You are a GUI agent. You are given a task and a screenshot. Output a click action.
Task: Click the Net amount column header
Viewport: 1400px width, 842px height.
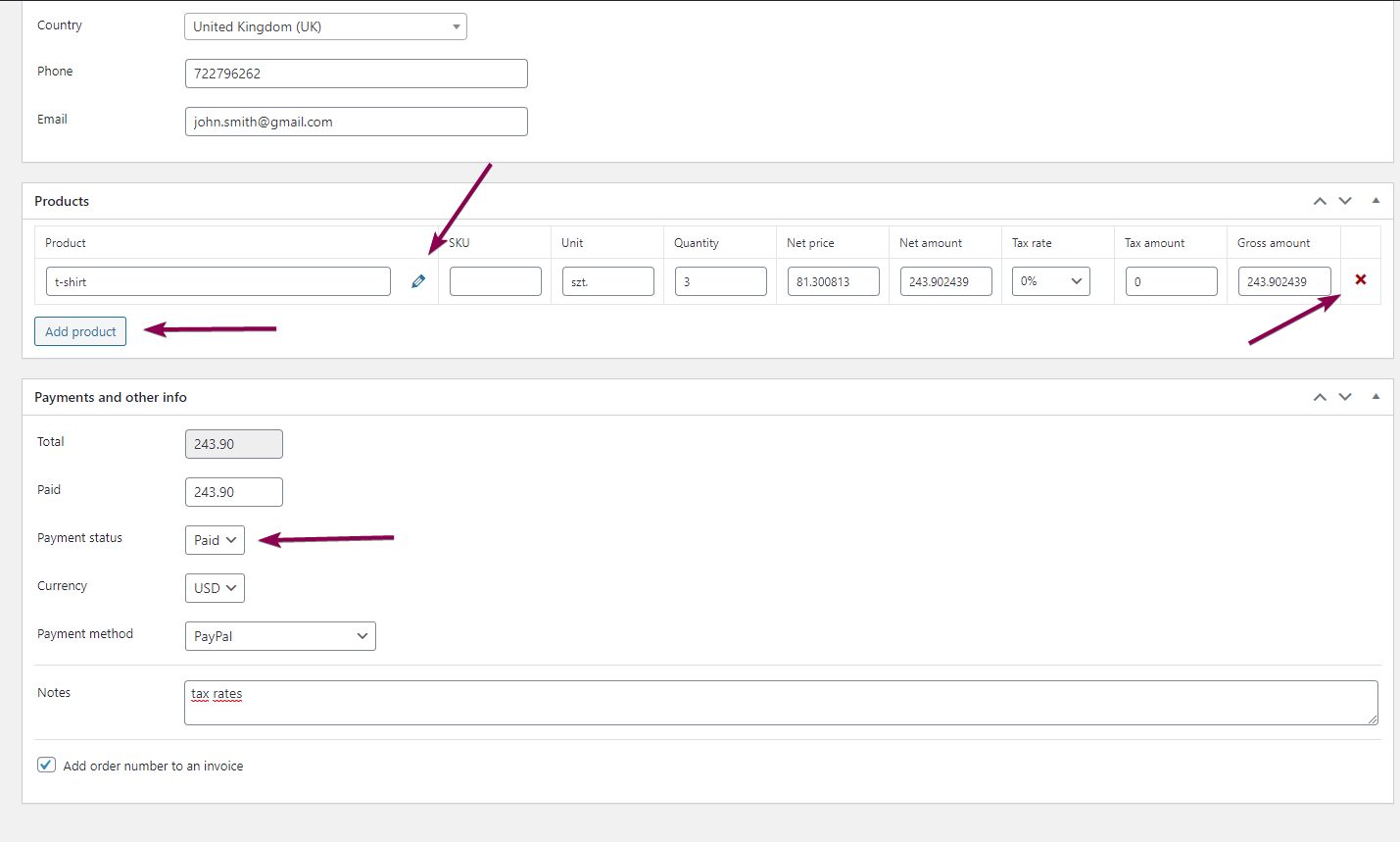[x=931, y=243]
